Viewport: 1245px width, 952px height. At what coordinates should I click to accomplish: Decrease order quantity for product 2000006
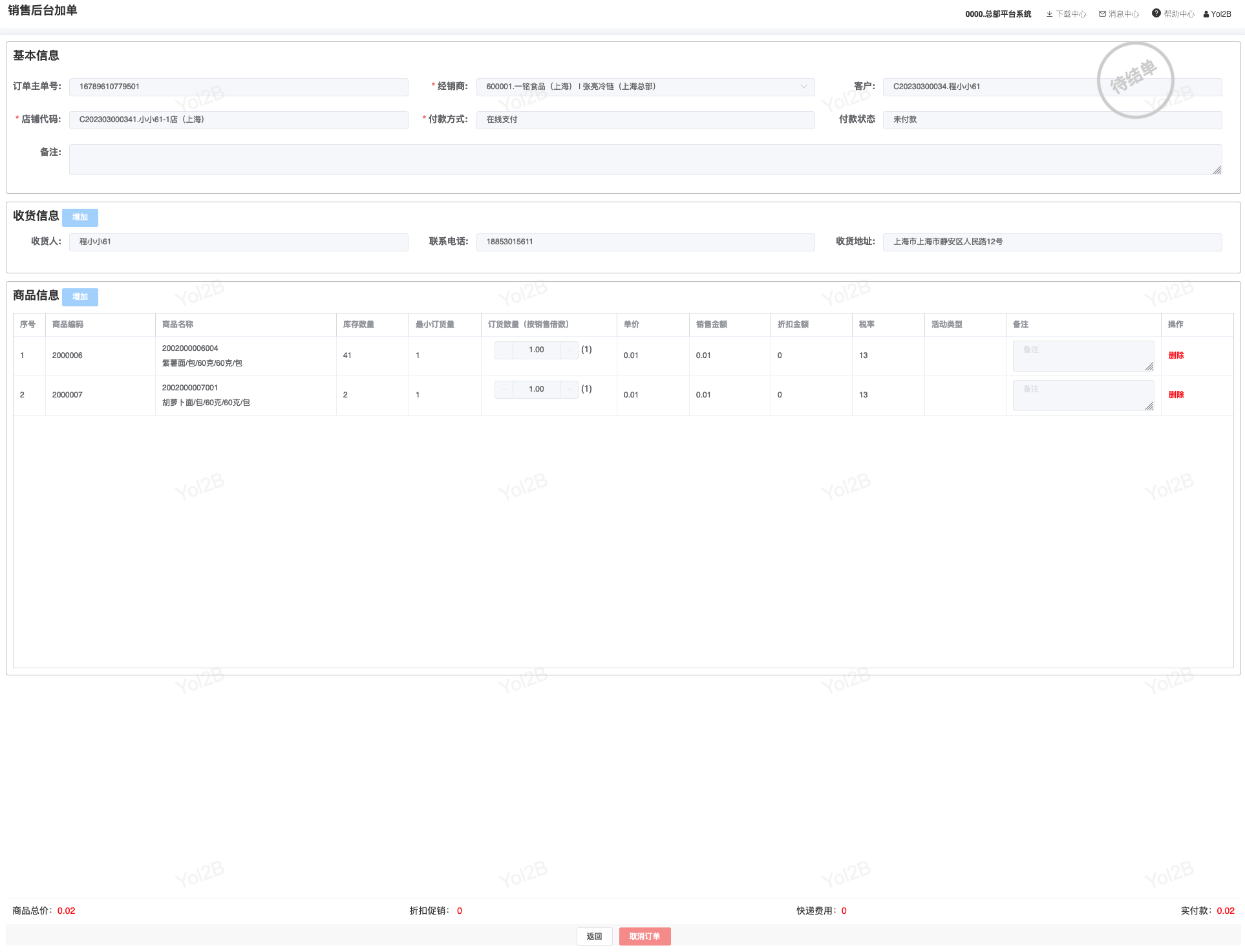tap(504, 350)
